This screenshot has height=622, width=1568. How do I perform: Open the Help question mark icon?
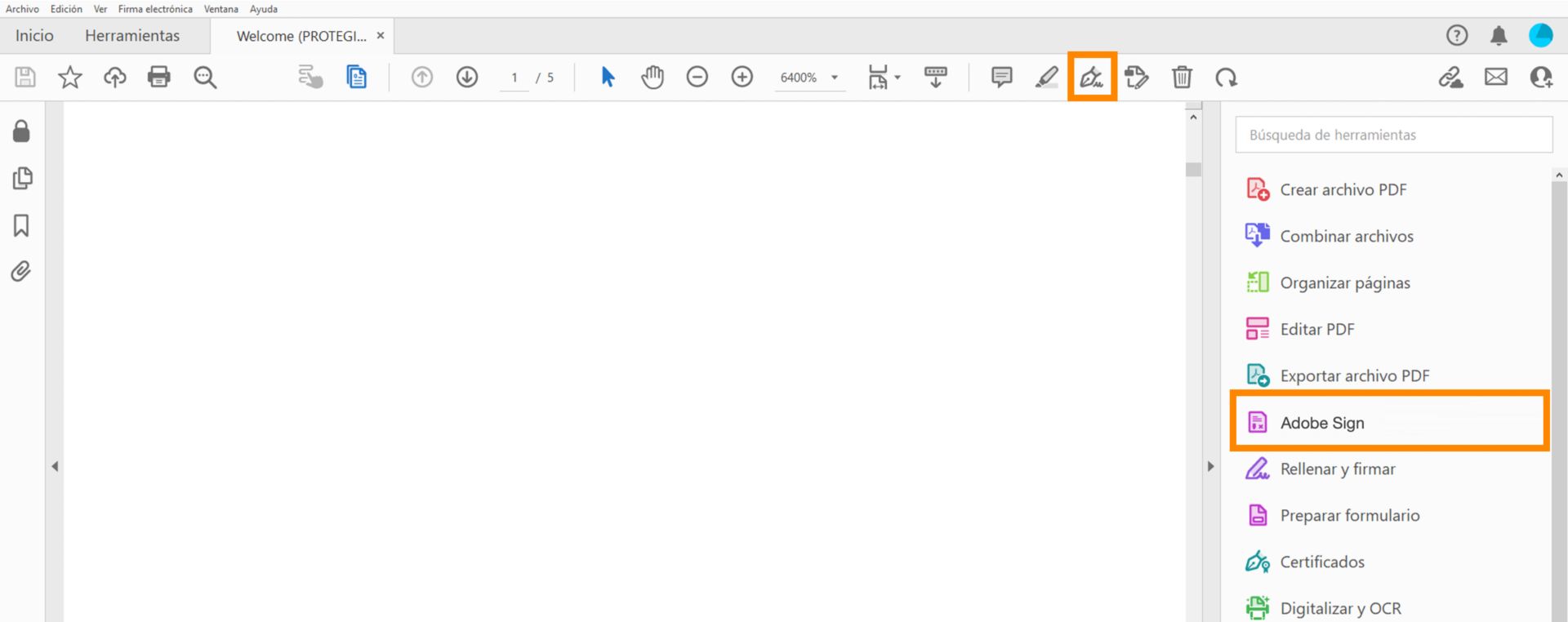click(x=1457, y=35)
